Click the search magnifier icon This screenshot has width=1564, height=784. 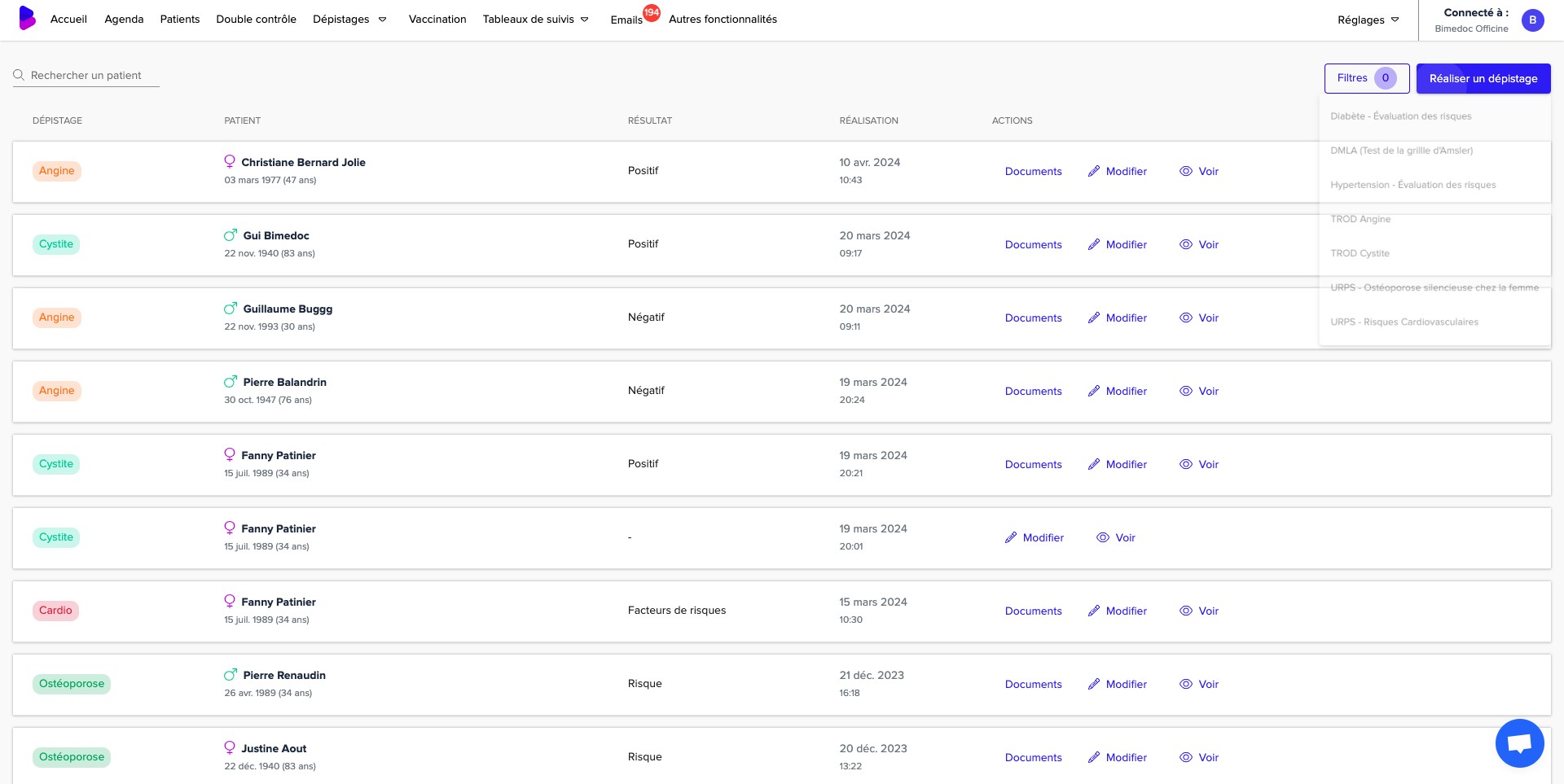(x=19, y=75)
